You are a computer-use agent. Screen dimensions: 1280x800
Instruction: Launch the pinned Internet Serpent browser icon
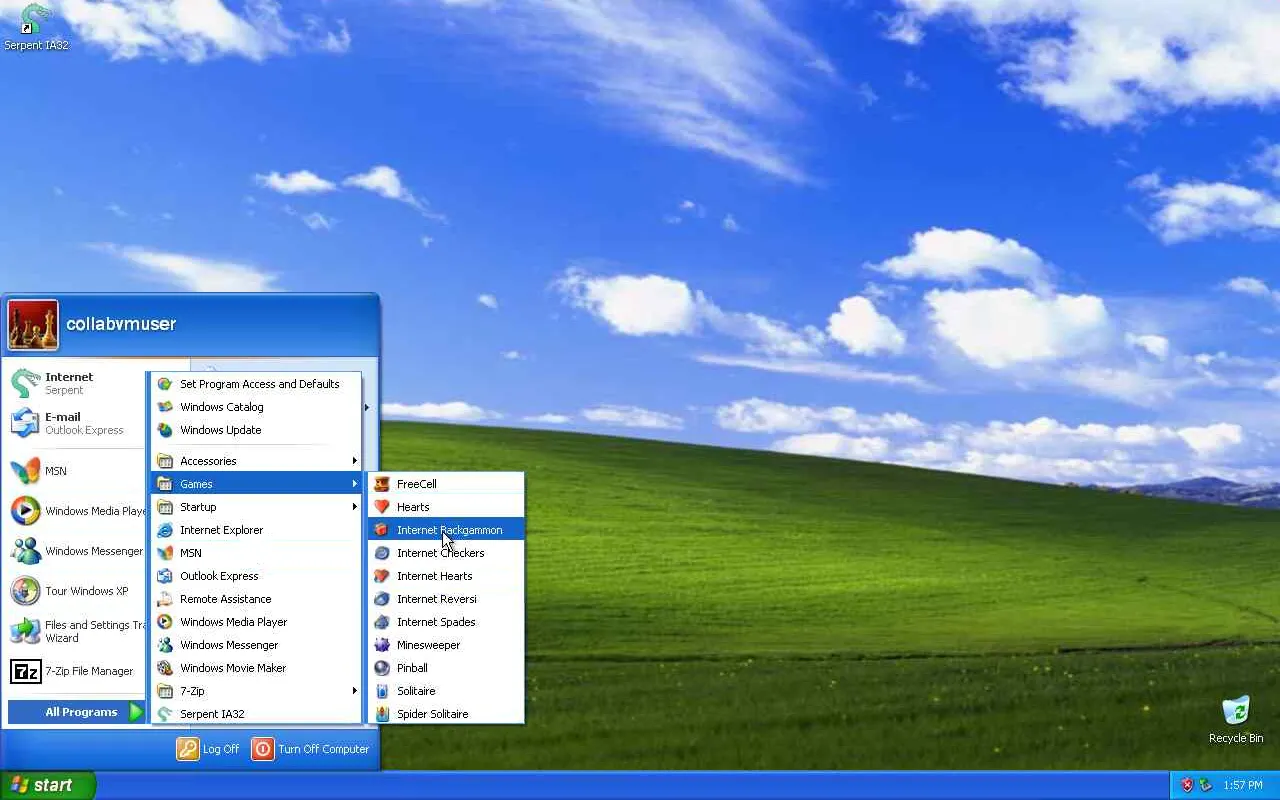coord(25,383)
